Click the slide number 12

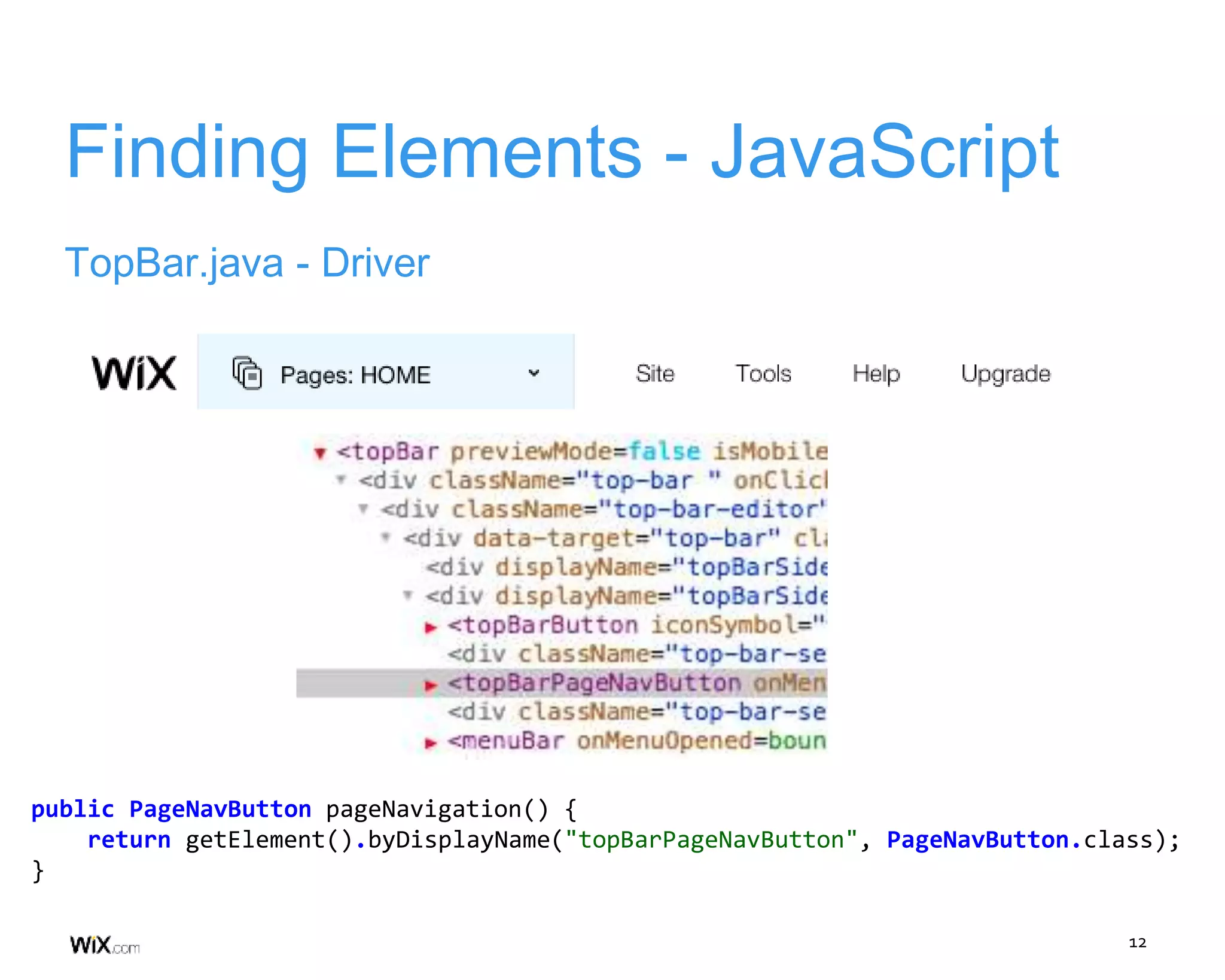1137,943
